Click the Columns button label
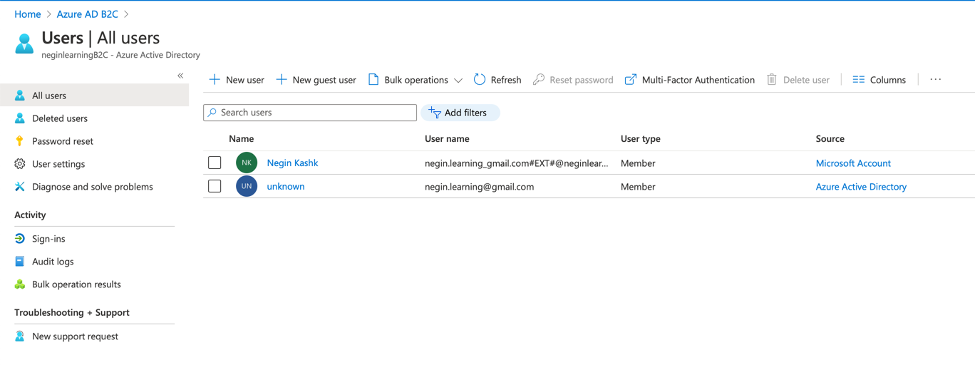977x366 pixels. [888, 80]
